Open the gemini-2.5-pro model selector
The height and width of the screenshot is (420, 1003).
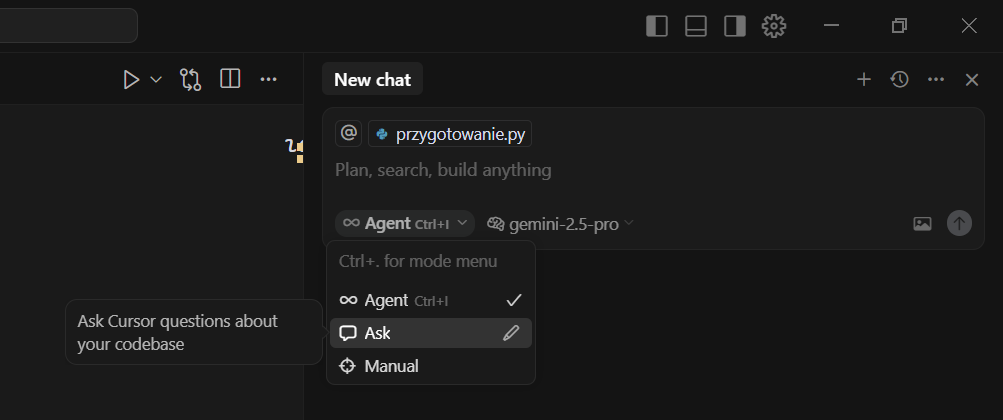pyautogui.click(x=560, y=224)
